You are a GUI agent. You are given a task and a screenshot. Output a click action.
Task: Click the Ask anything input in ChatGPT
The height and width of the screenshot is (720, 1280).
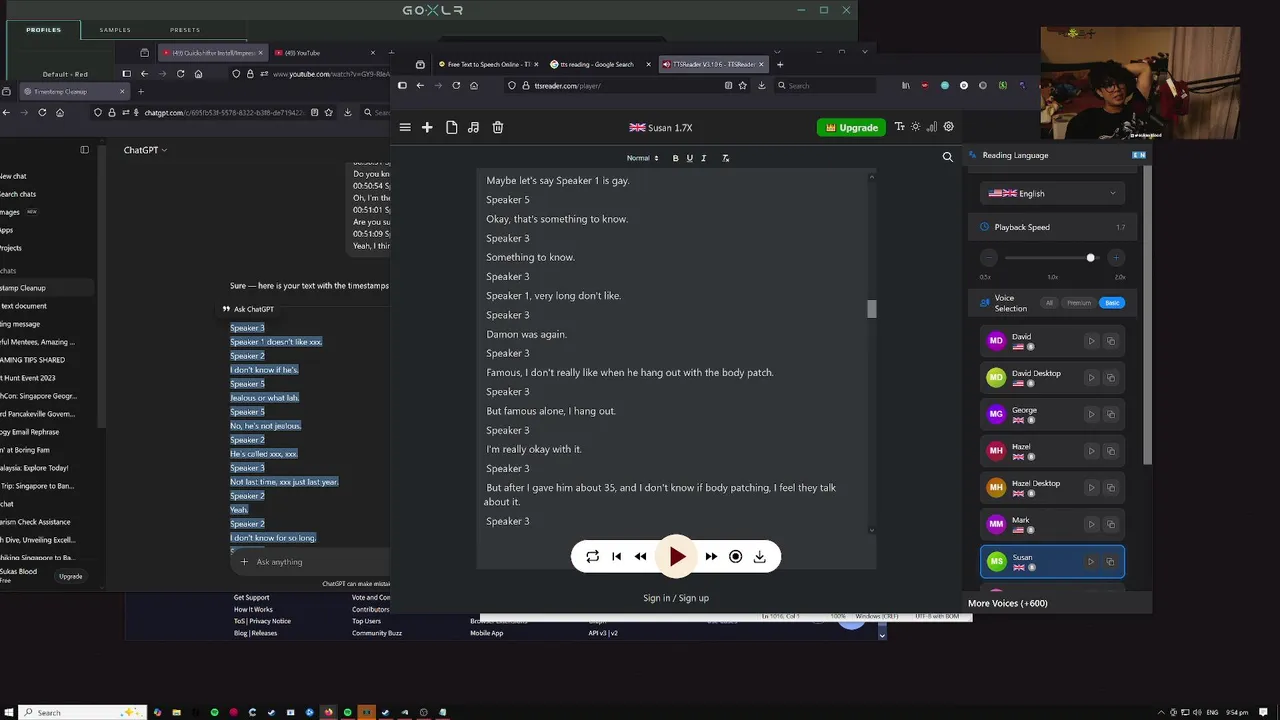(x=310, y=562)
